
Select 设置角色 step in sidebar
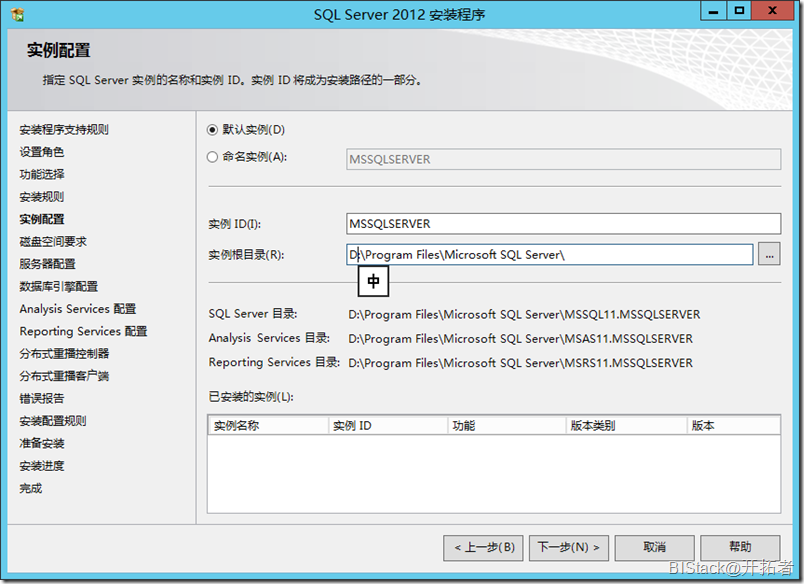[42, 152]
